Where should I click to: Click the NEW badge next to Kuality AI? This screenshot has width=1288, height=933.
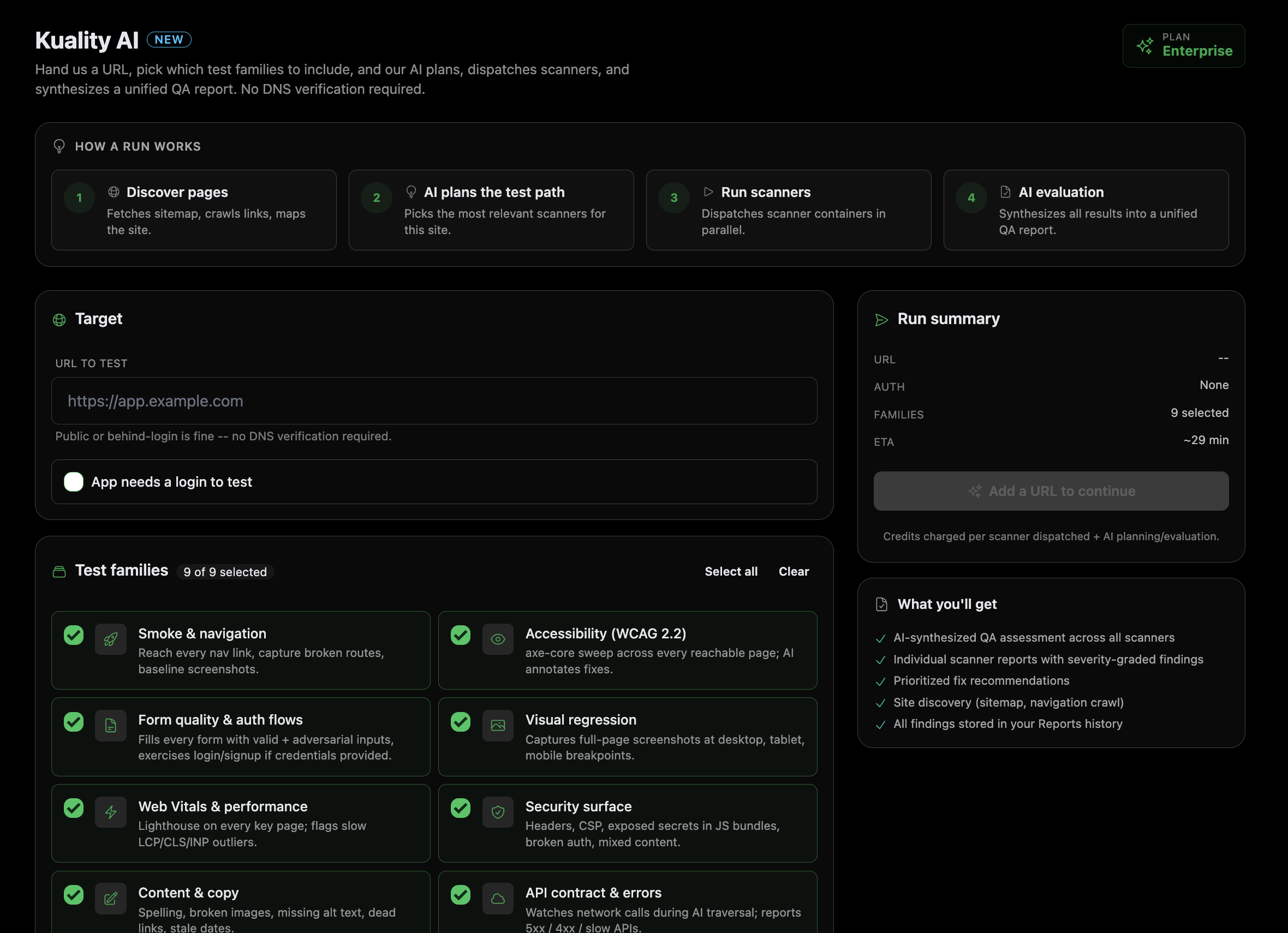[169, 40]
